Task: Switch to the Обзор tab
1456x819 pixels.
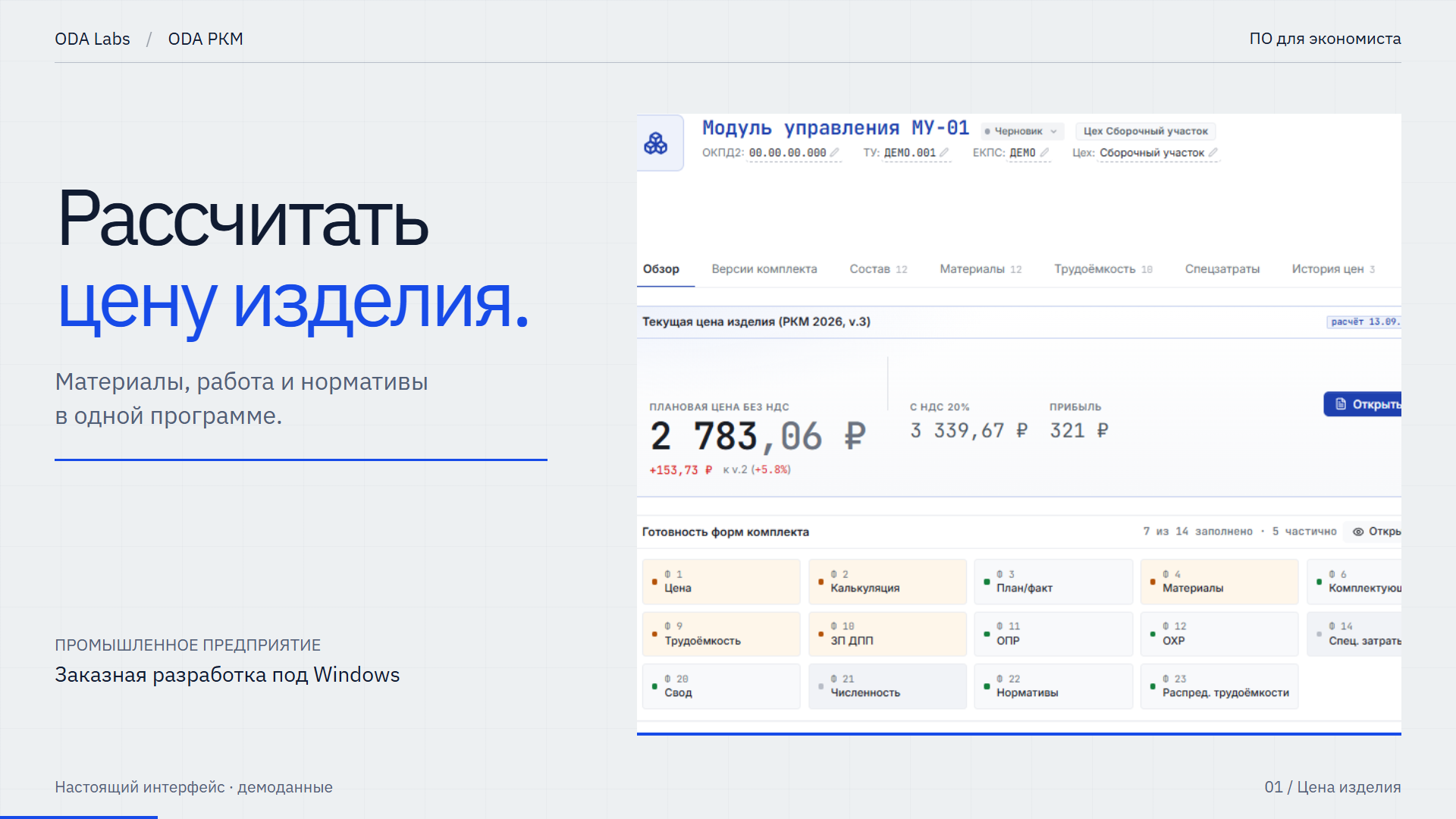Action: [x=661, y=269]
